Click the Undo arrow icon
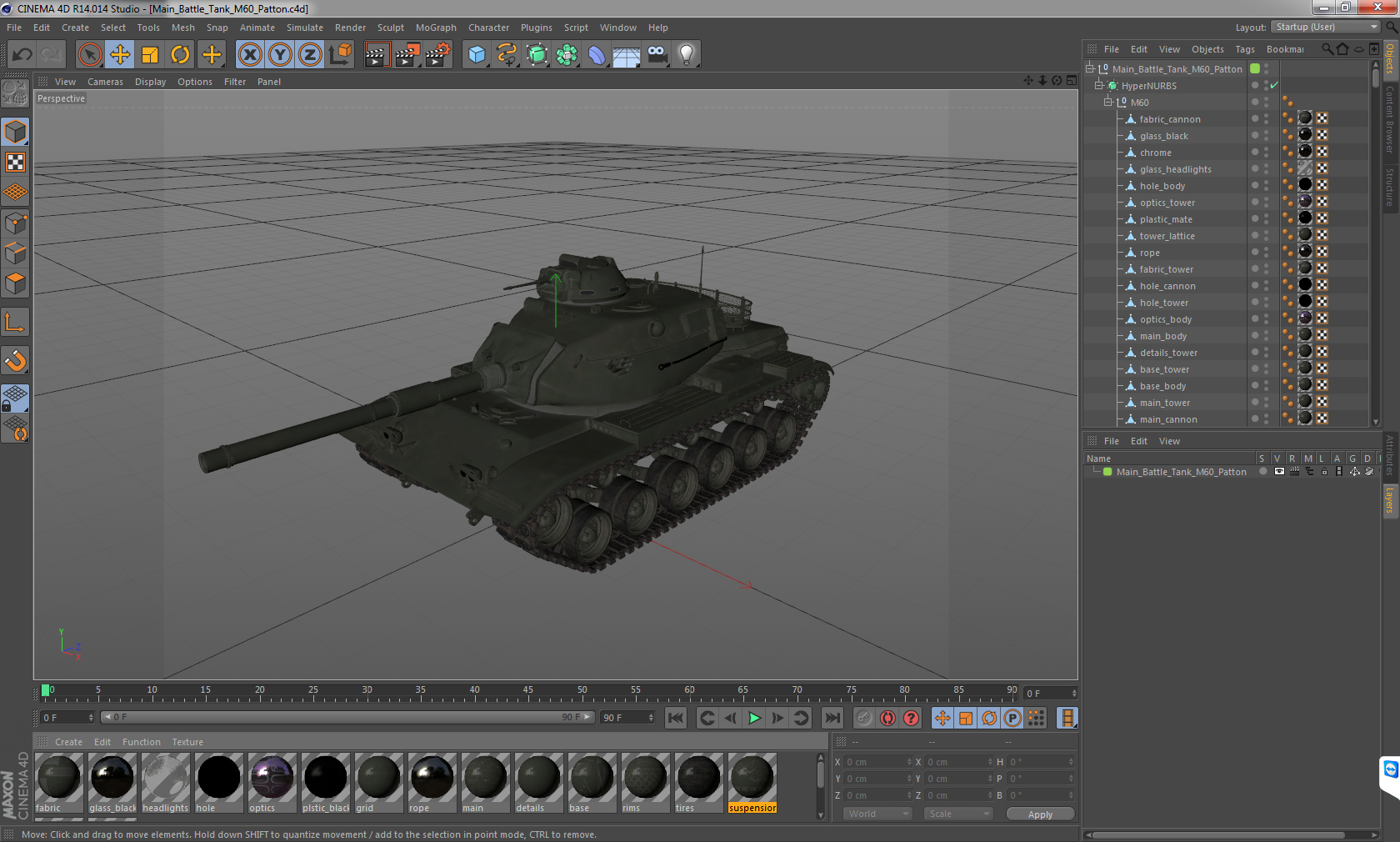Image resolution: width=1400 pixels, height=842 pixels. (x=22, y=55)
